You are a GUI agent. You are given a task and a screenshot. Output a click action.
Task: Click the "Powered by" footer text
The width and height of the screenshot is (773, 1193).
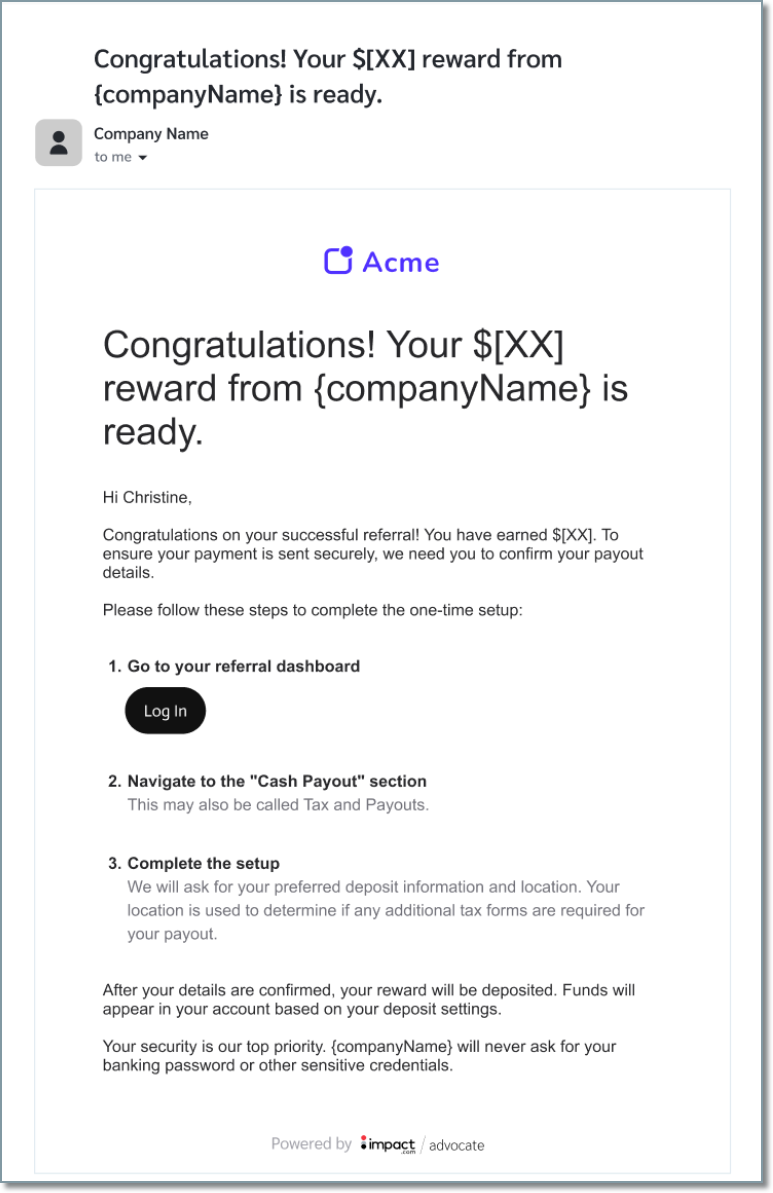(311, 1144)
